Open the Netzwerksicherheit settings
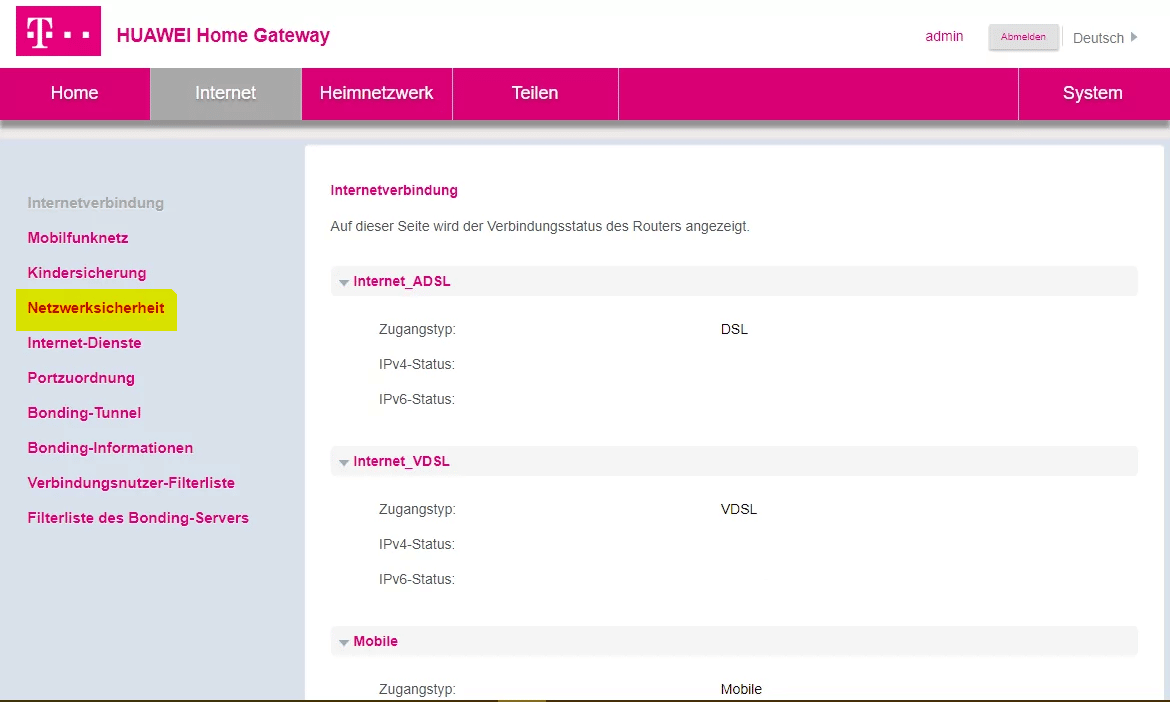Screen dimensions: 1170x702 point(96,307)
